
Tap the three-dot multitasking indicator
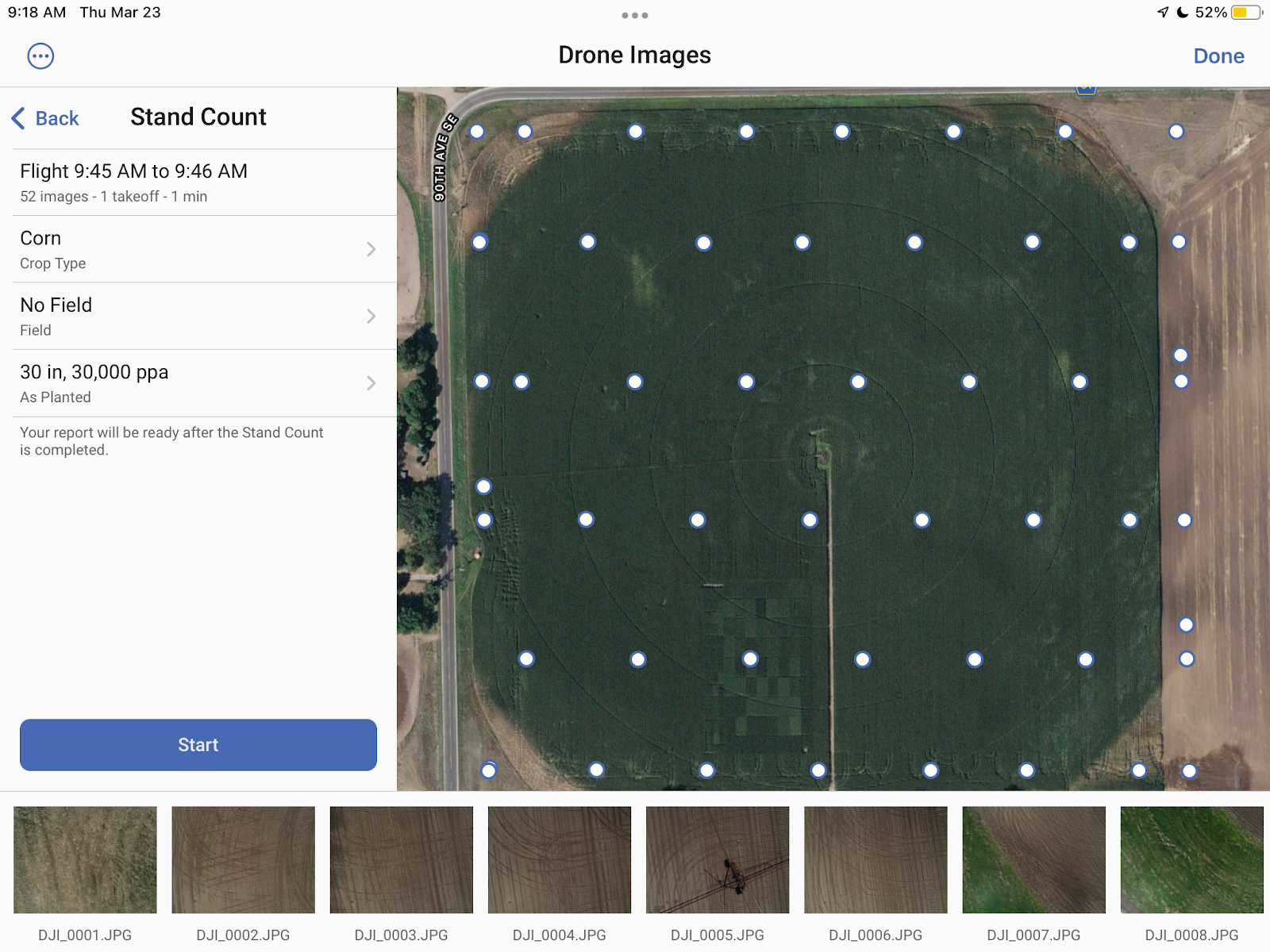coord(635,15)
